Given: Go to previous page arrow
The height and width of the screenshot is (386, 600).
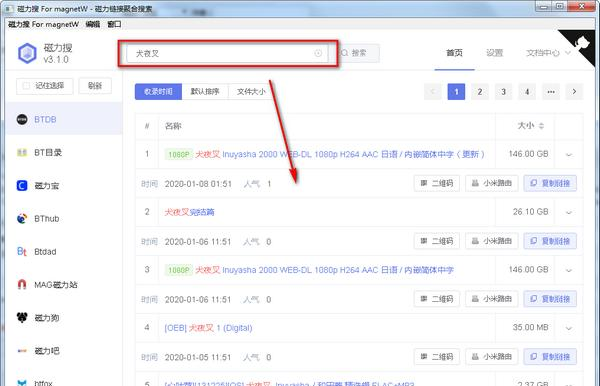Looking at the screenshot, I should point(433,91).
